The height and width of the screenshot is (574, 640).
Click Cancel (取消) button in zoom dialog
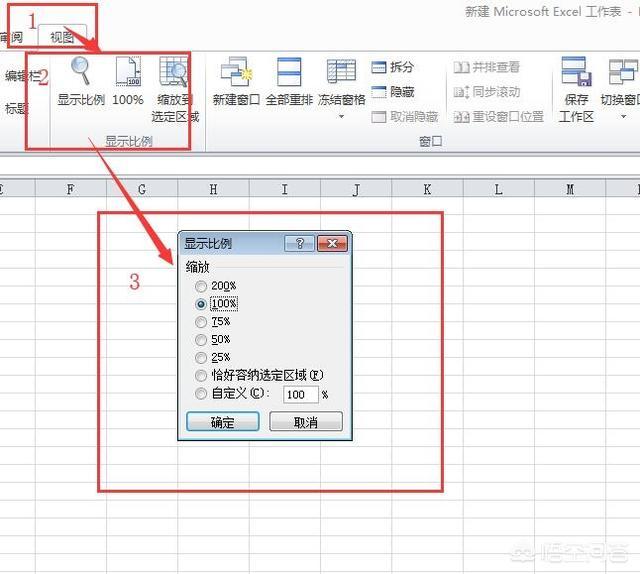click(306, 422)
